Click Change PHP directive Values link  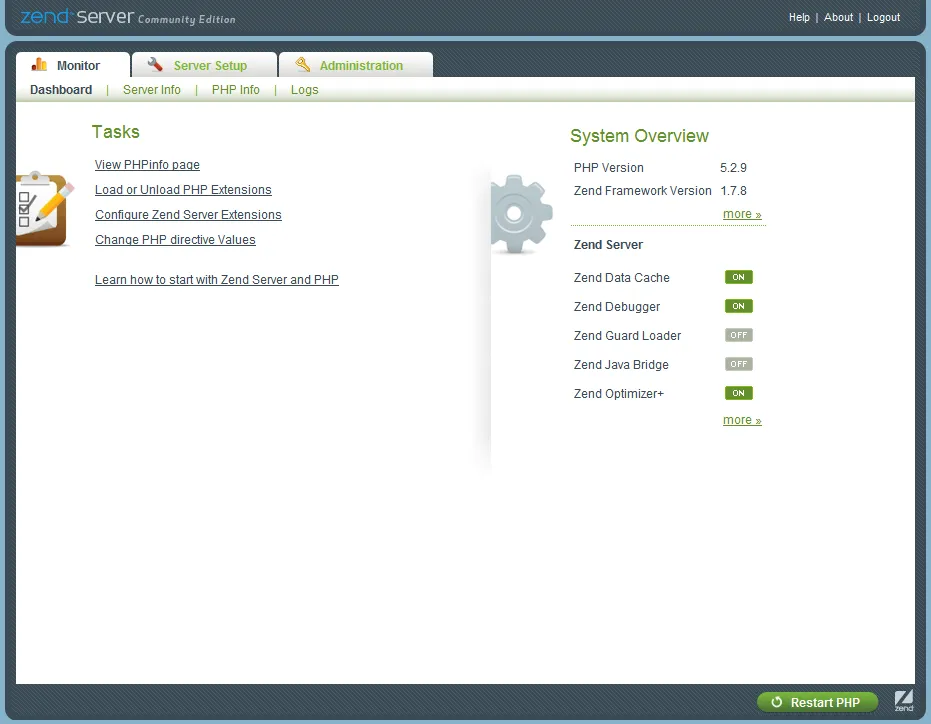coord(175,239)
